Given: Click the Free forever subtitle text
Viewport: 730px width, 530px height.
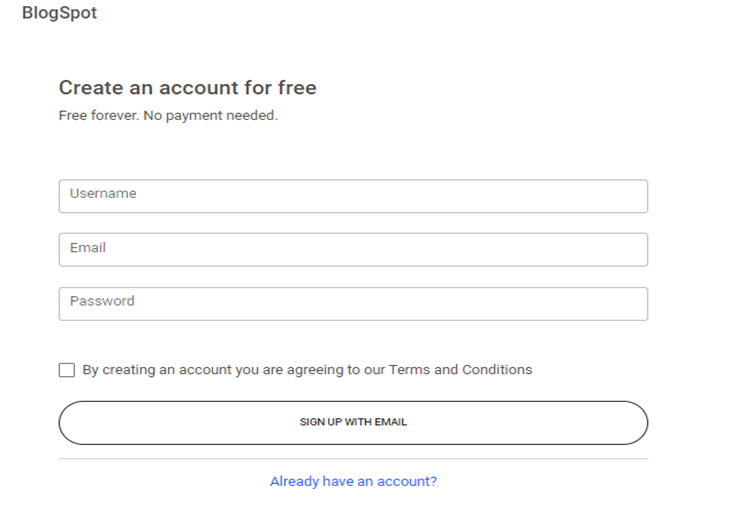Looking at the screenshot, I should [168, 116].
